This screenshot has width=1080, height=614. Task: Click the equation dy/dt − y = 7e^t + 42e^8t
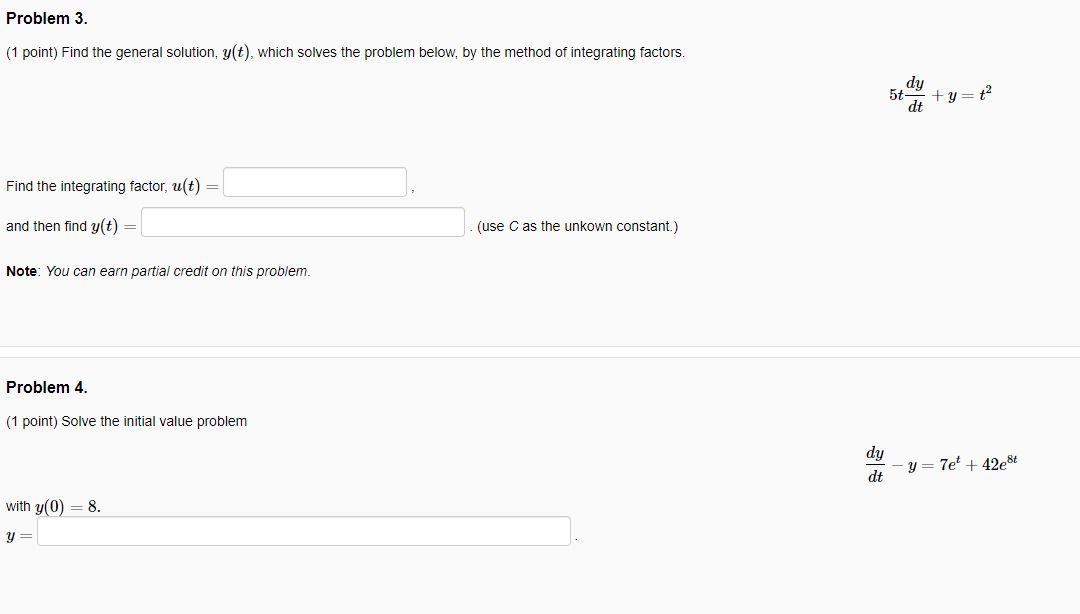pyautogui.click(x=942, y=464)
